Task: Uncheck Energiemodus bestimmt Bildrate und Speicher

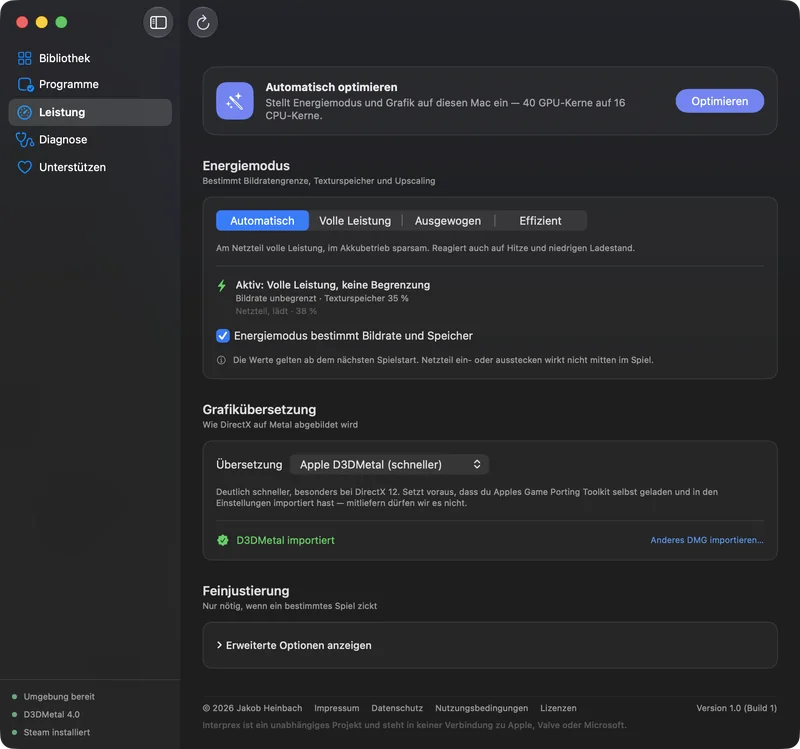Action: 223,336
